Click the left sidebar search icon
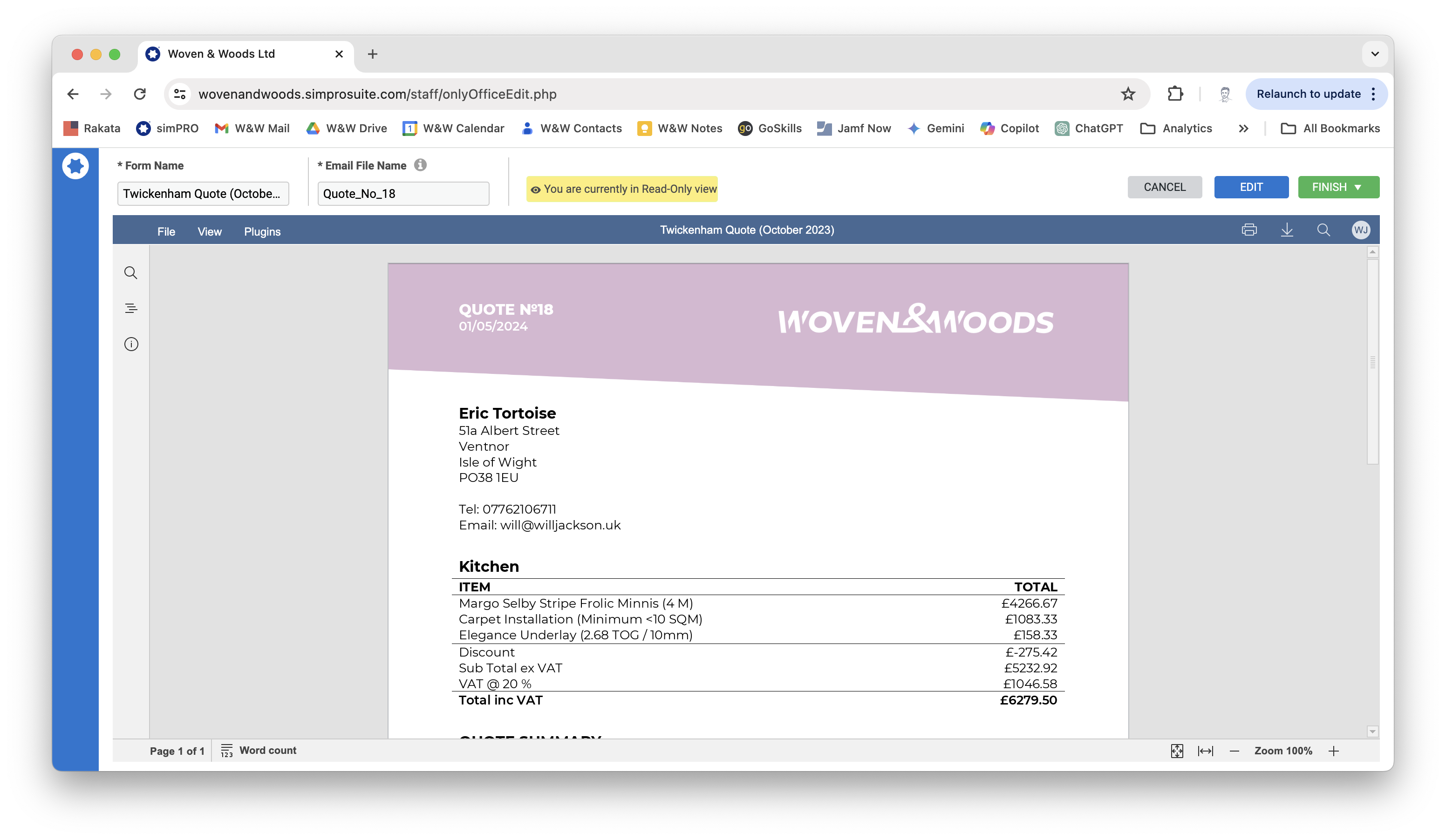The height and width of the screenshot is (840, 1446). pyautogui.click(x=131, y=273)
